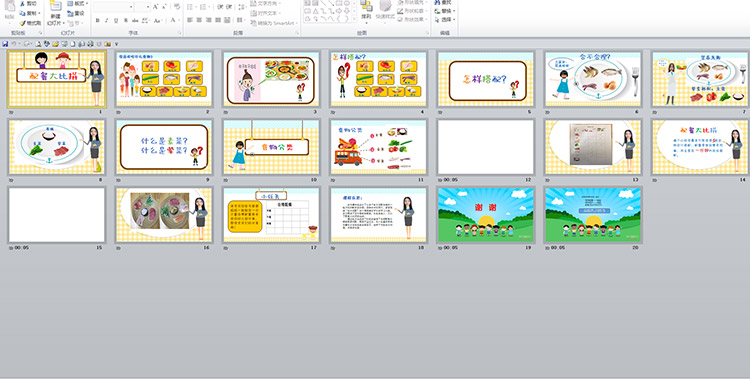Click the Cut (剪切) scissors icon

tap(22, 3)
